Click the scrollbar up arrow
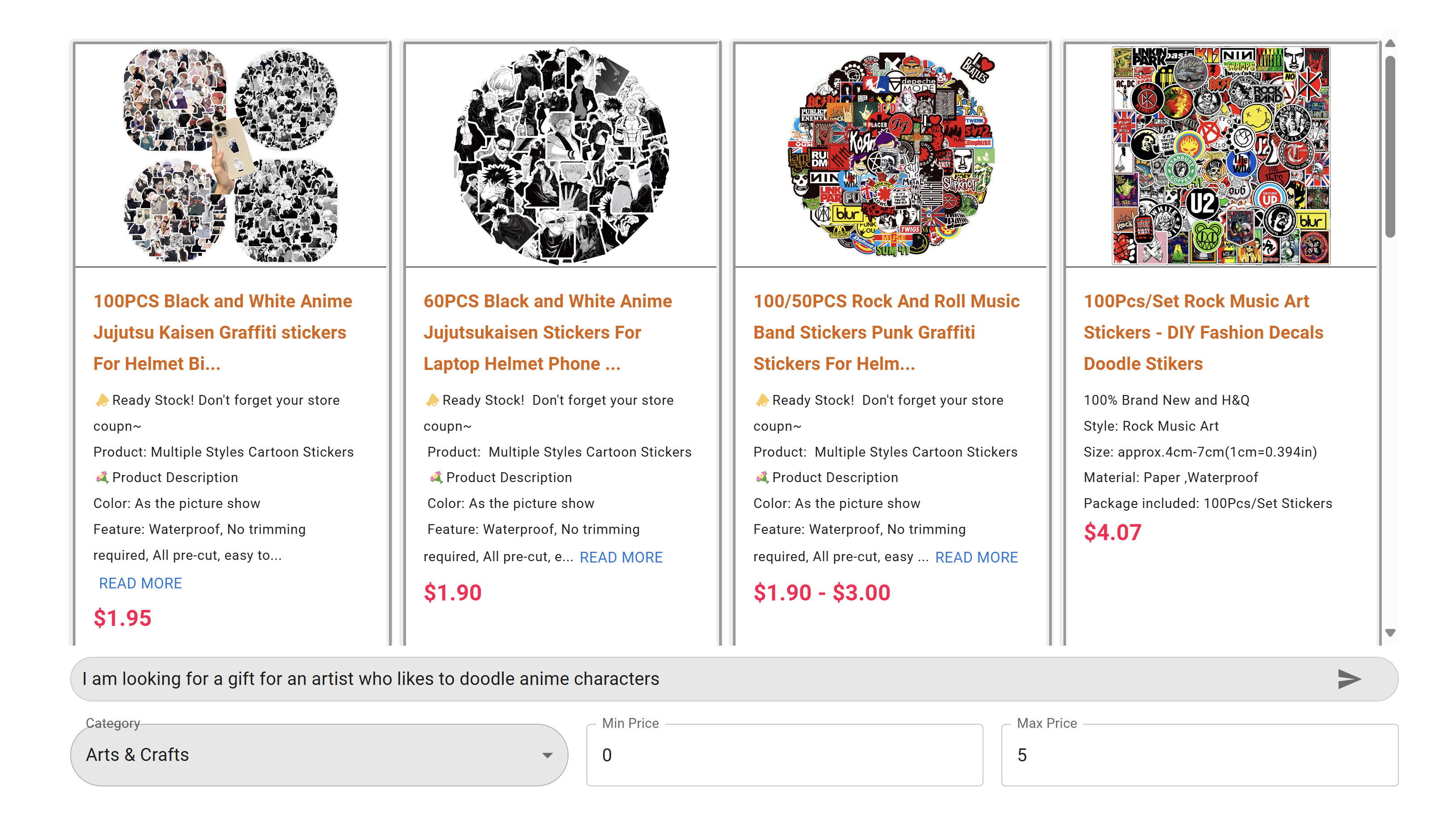 point(1390,43)
